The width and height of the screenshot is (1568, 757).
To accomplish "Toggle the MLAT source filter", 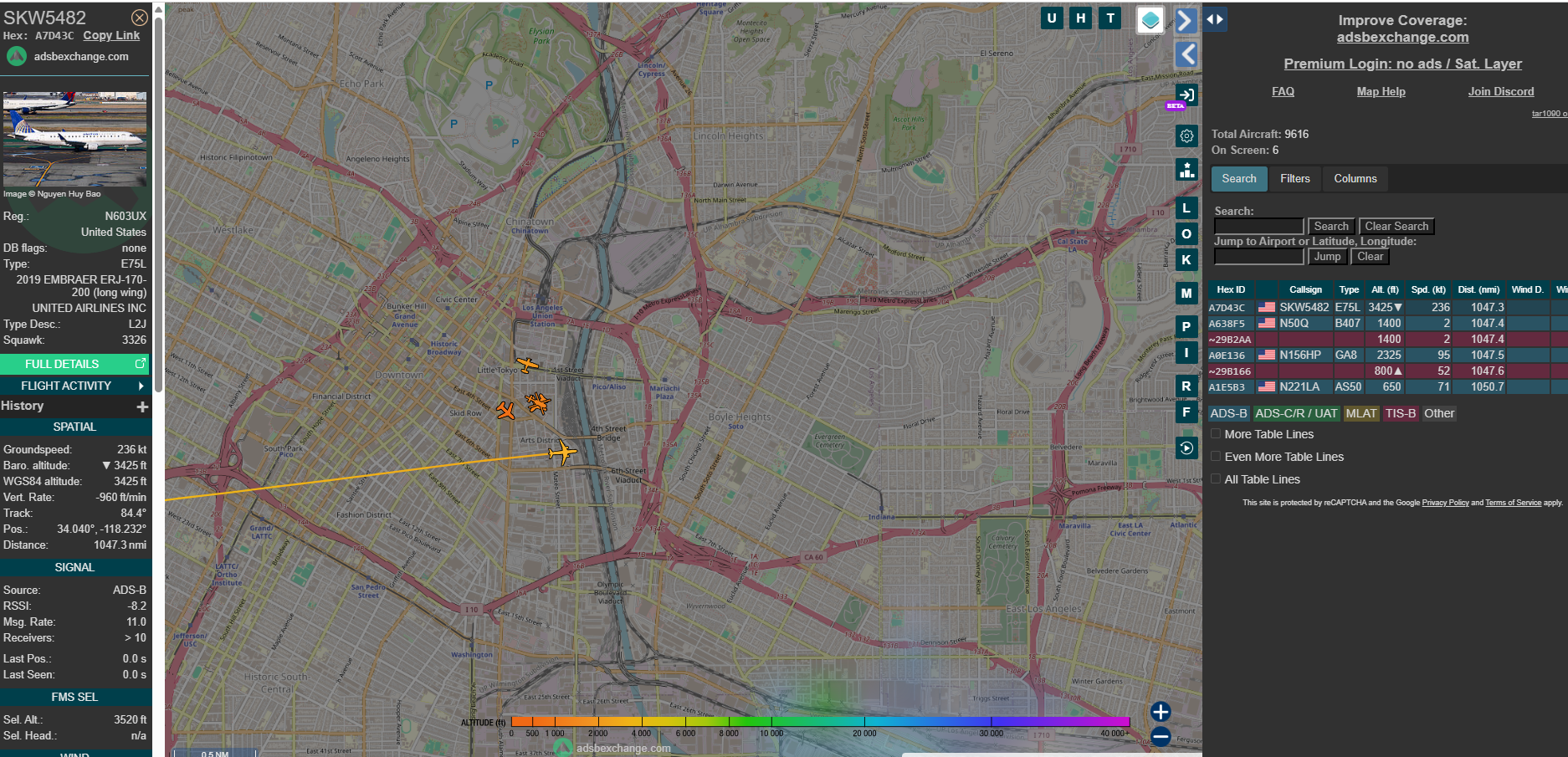I will pyautogui.click(x=1361, y=413).
